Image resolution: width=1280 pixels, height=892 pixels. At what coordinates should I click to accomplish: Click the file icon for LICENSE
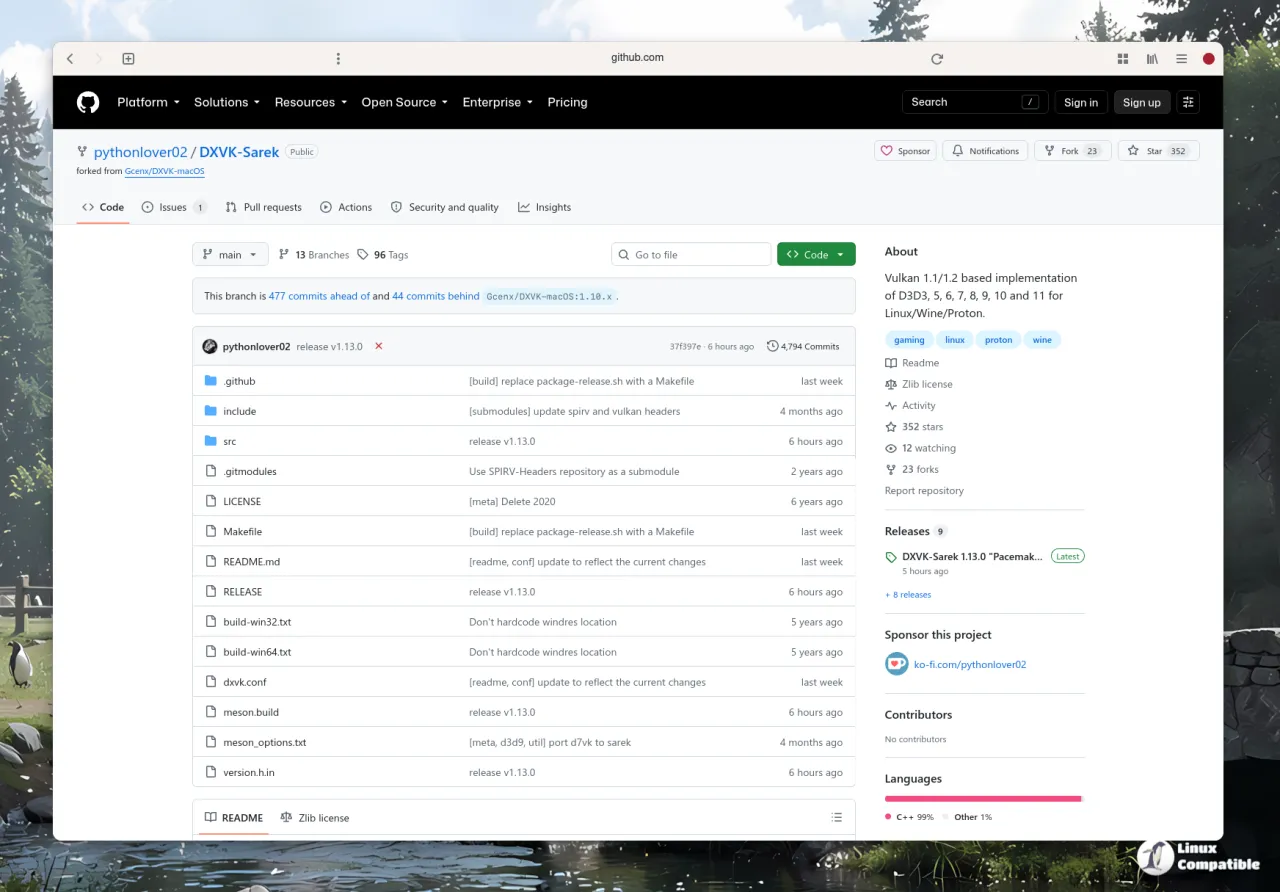point(211,501)
